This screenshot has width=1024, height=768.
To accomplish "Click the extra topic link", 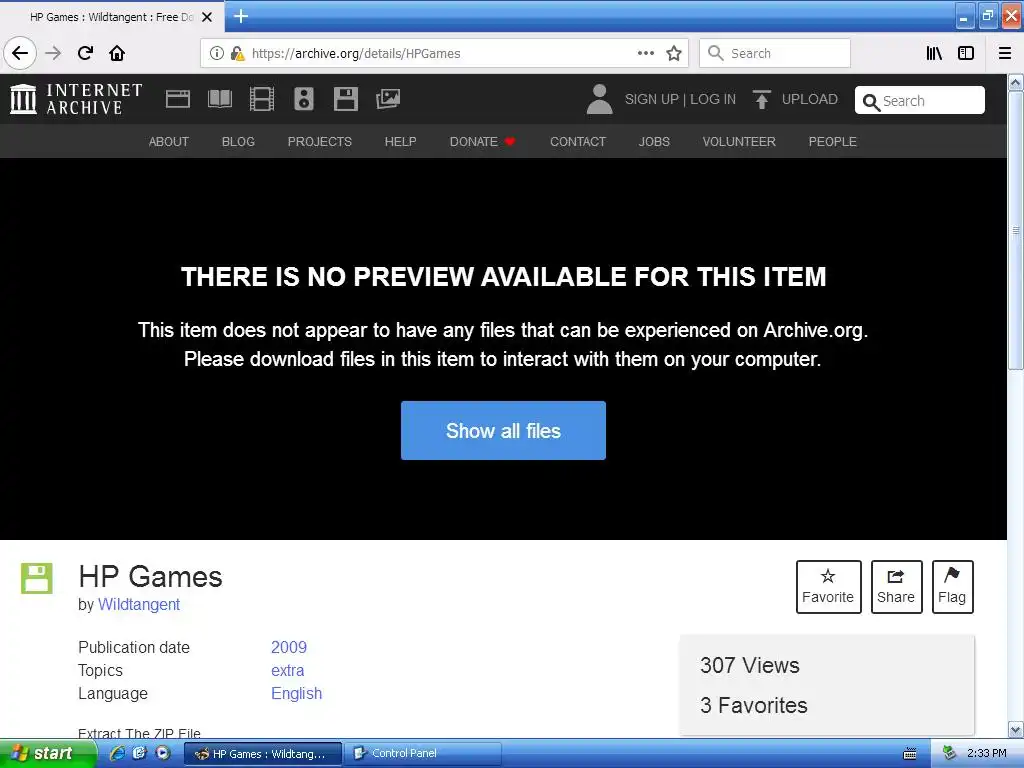I will (287, 671).
